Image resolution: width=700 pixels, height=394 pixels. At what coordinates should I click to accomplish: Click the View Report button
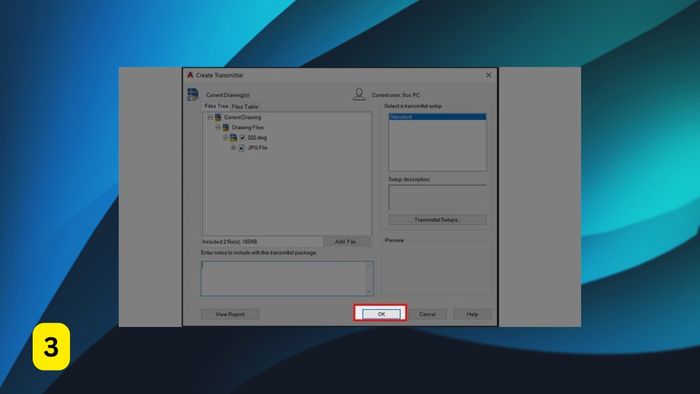[230, 314]
